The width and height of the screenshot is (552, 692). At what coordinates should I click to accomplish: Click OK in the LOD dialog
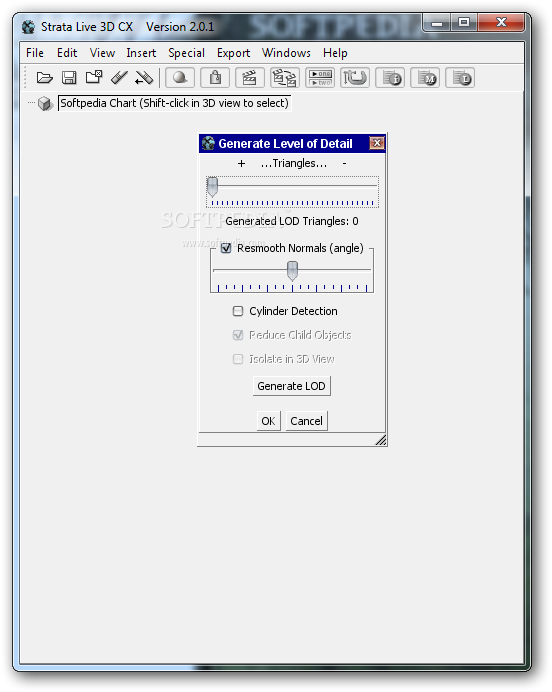268,421
